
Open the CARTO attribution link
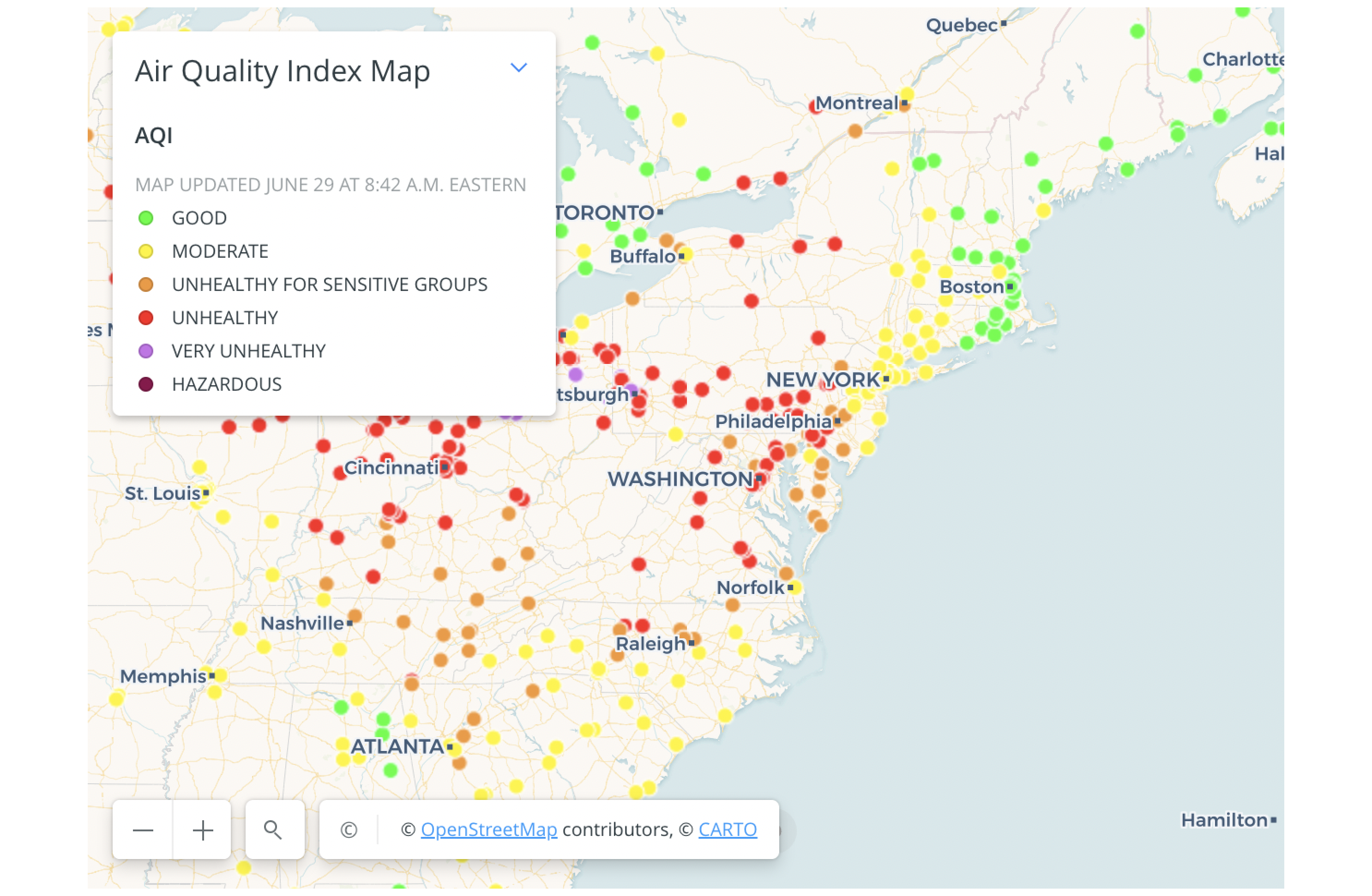pos(728,829)
